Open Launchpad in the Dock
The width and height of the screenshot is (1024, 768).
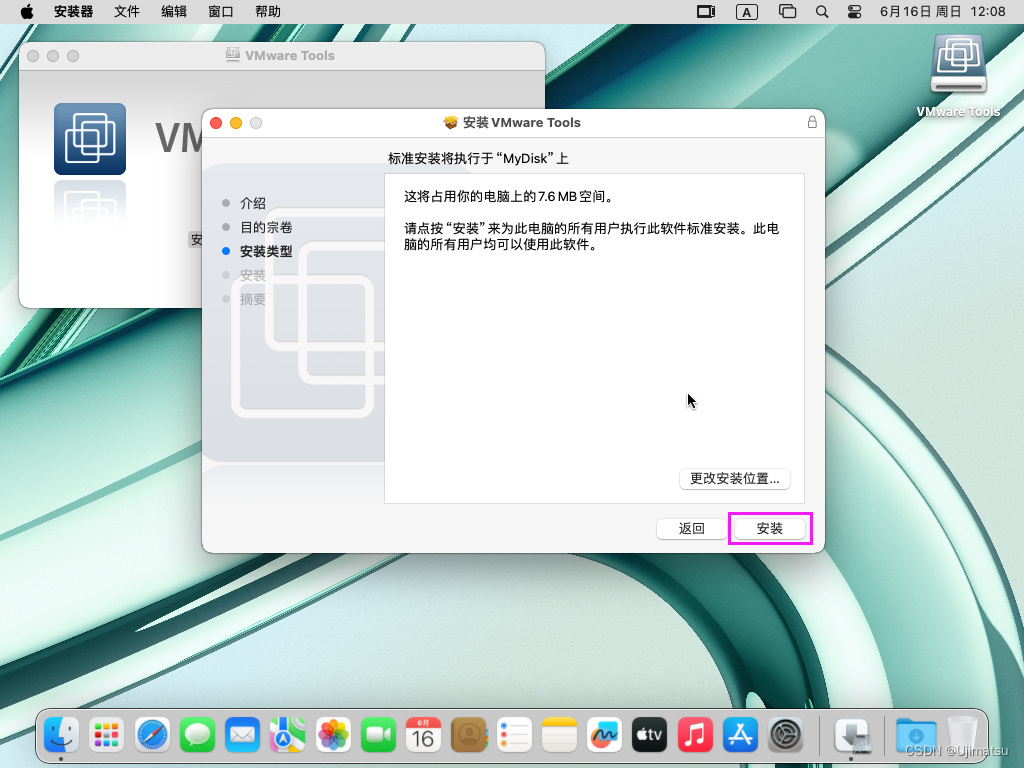point(106,735)
